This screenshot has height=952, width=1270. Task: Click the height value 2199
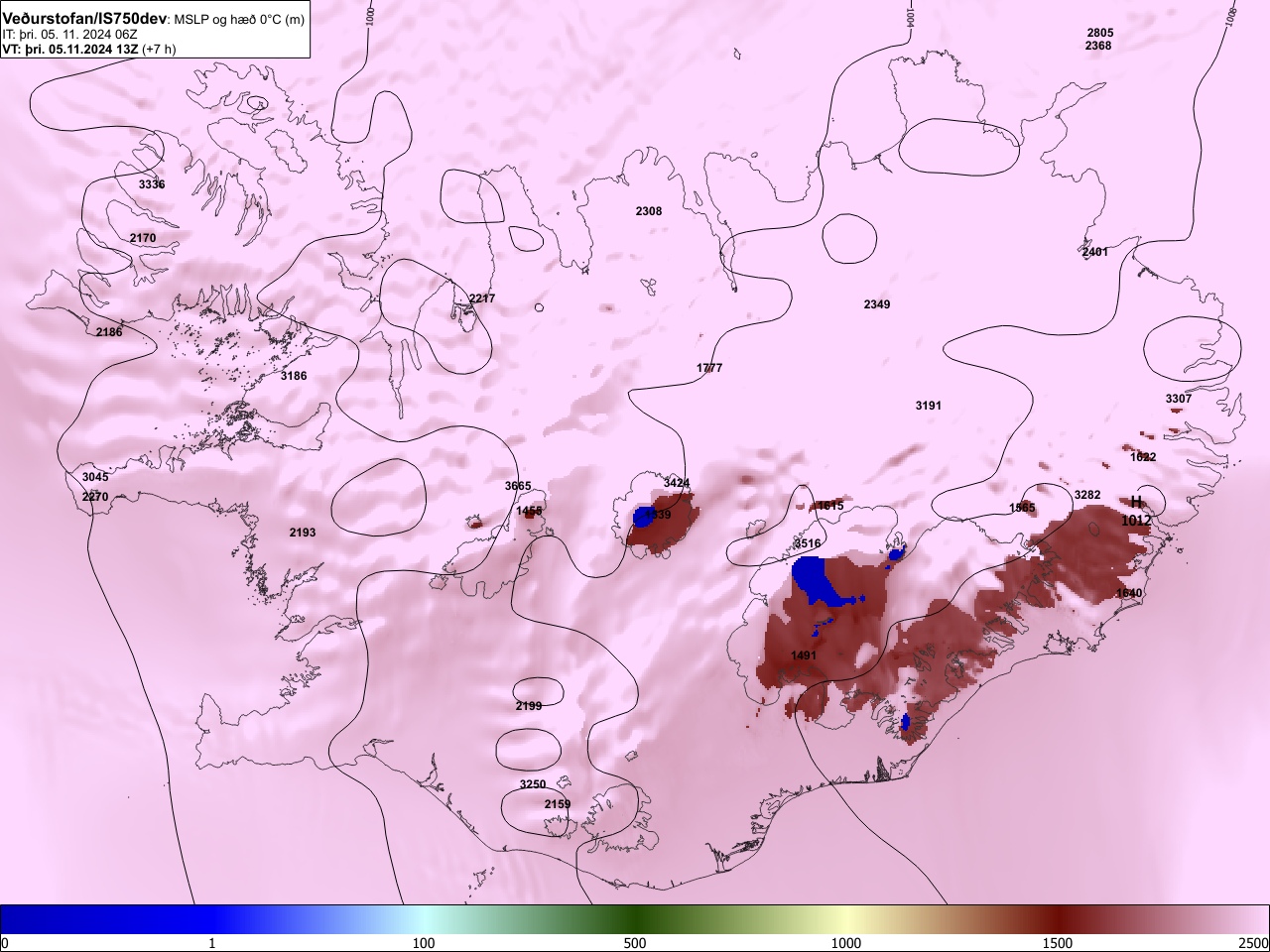[529, 706]
